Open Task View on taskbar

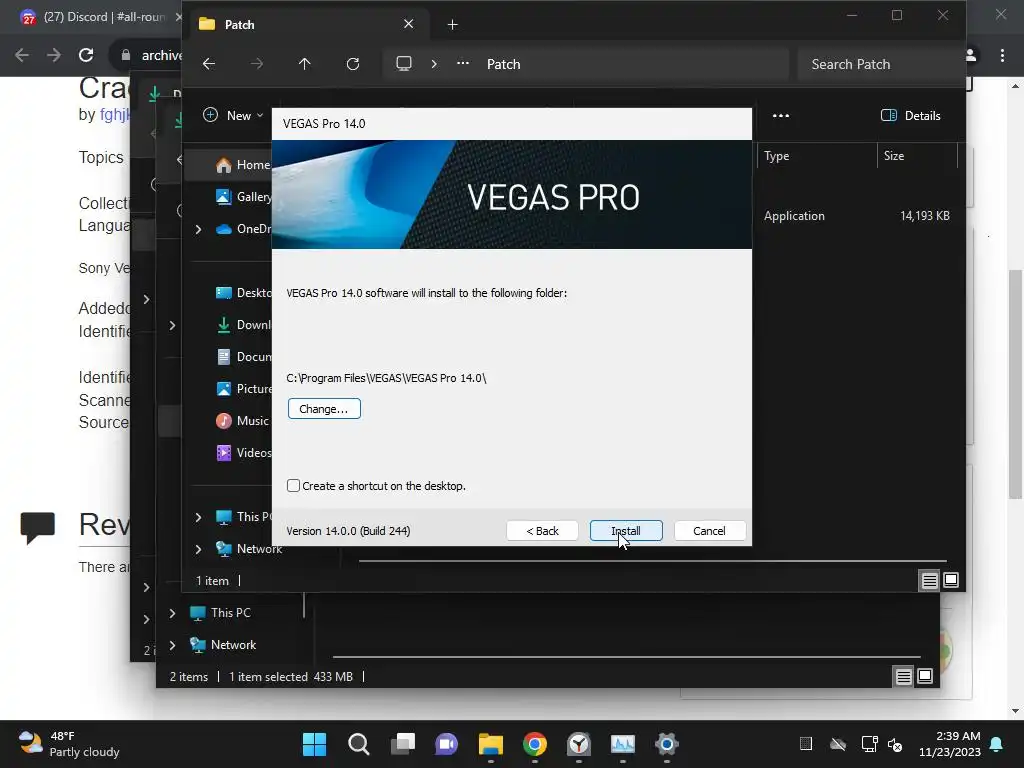click(403, 744)
